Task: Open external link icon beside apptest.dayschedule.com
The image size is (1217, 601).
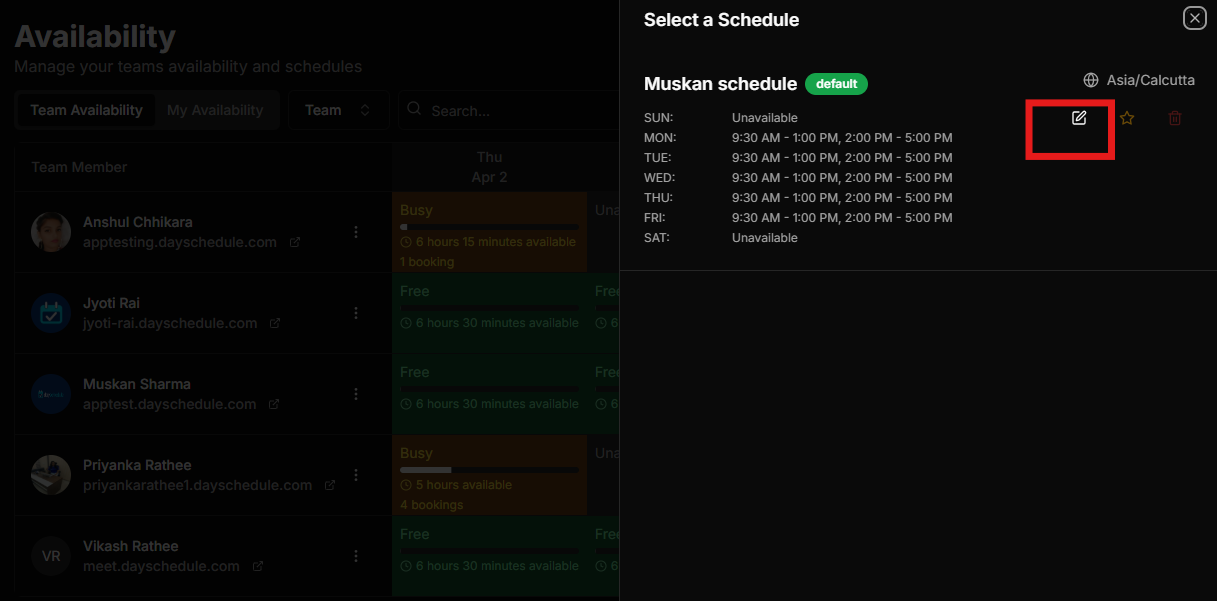Action: pyautogui.click(x=274, y=405)
